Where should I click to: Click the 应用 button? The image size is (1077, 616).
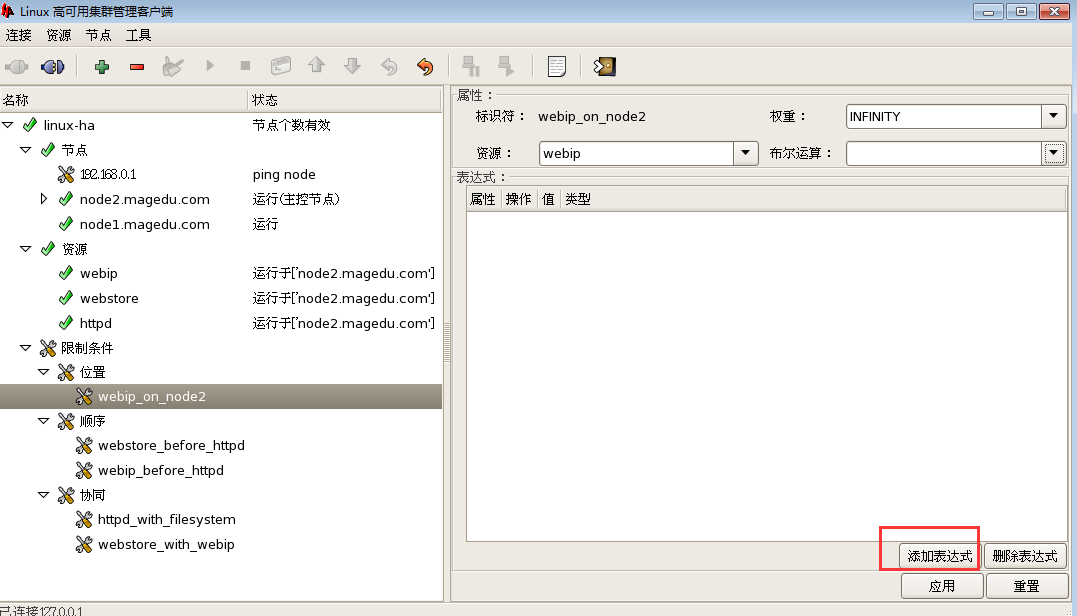pos(942,586)
